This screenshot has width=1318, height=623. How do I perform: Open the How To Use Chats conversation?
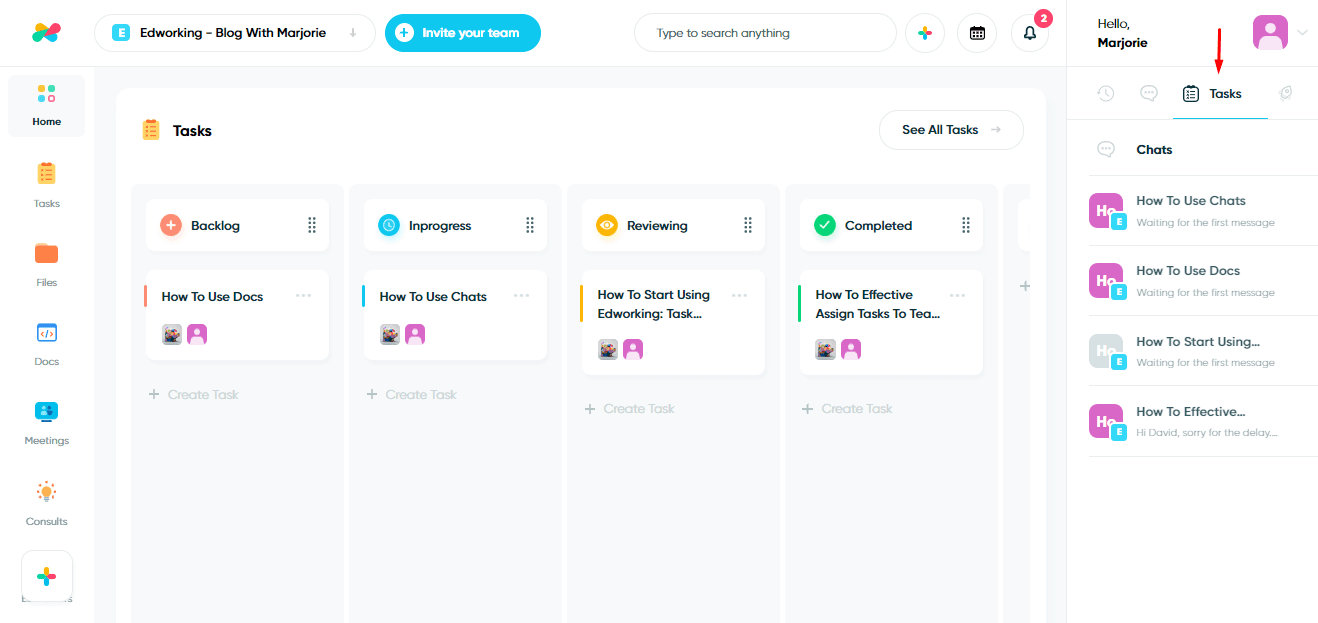[x=1203, y=211]
